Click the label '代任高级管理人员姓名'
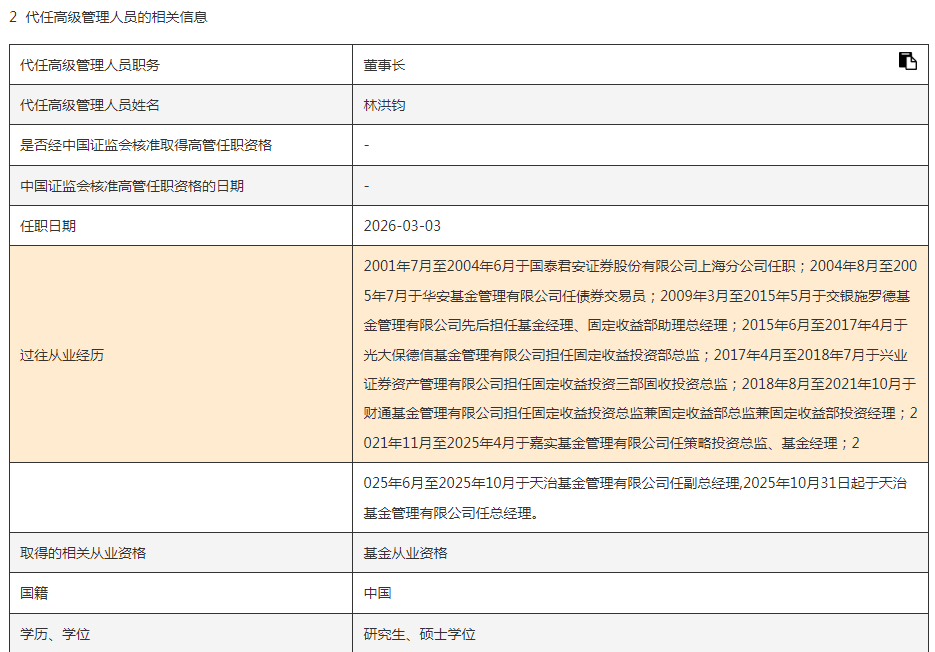Viewport: 935px width, 652px height. (90, 105)
